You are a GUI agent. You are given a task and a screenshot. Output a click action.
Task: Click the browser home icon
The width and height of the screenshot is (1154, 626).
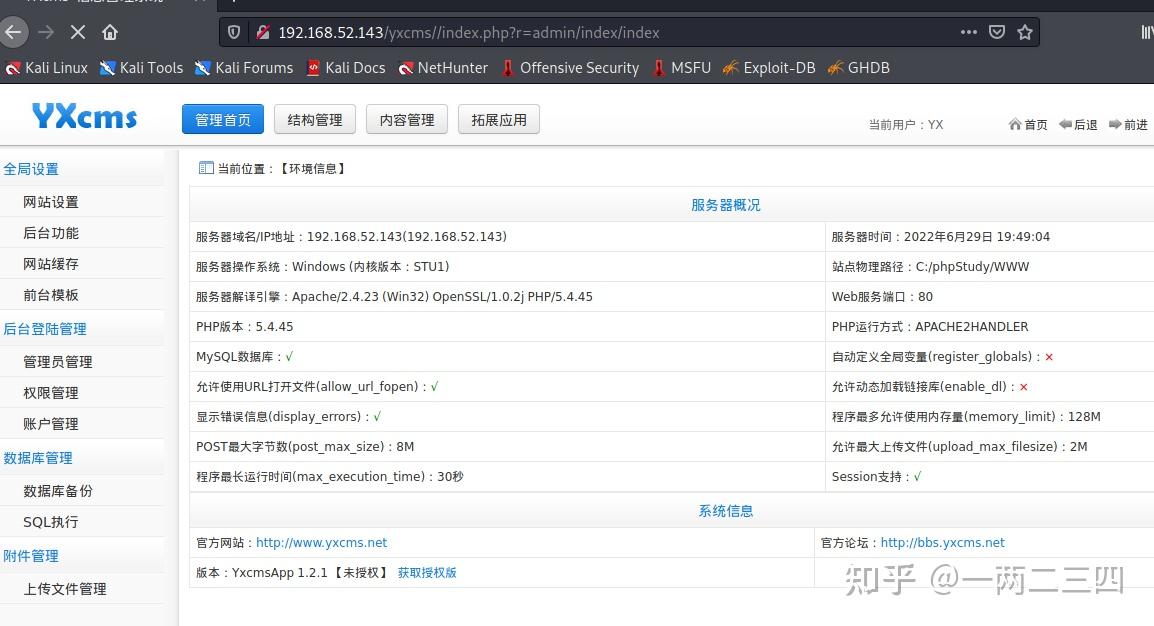pos(110,32)
